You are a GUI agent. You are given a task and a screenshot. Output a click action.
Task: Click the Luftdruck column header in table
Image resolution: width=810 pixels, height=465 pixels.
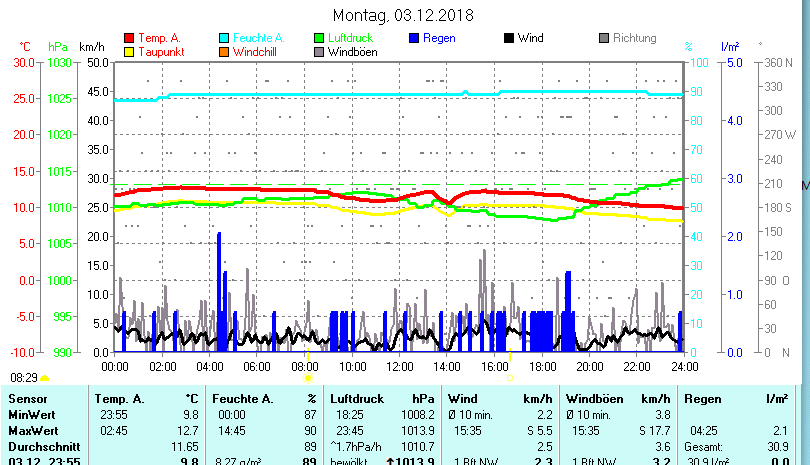tap(355, 399)
